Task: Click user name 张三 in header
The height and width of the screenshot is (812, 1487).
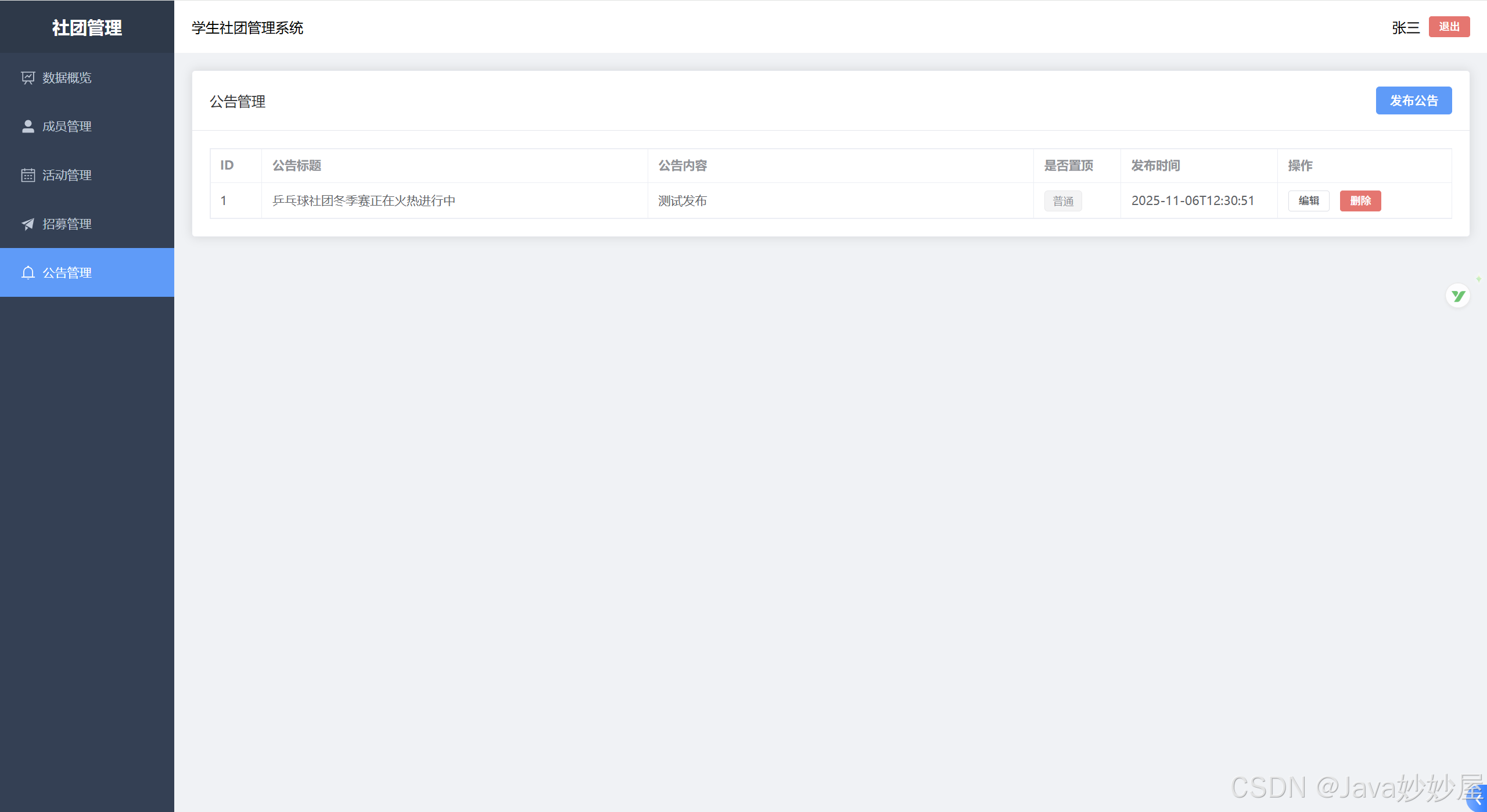Action: click(1406, 27)
